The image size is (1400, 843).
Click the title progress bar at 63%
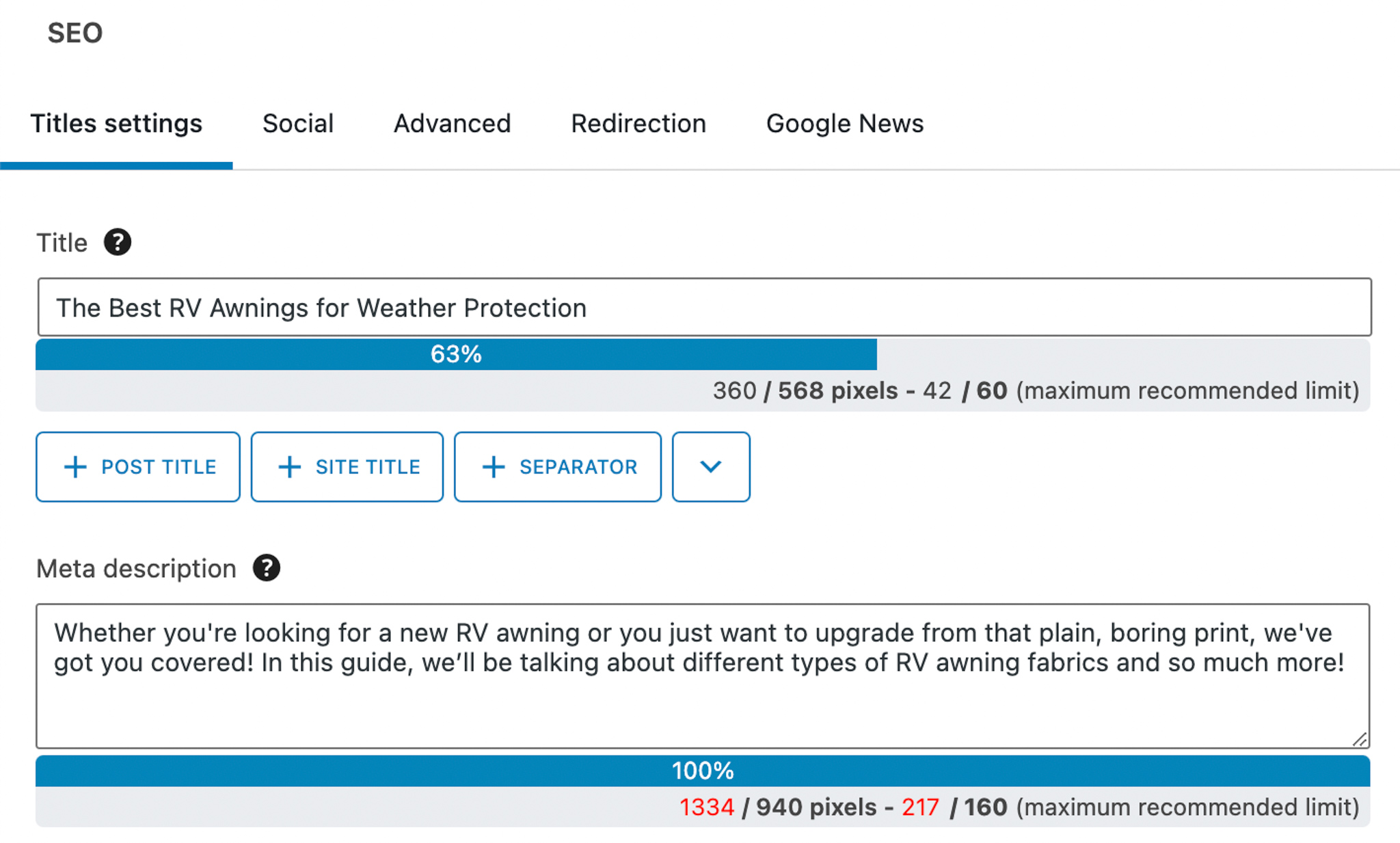pos(455,355)
